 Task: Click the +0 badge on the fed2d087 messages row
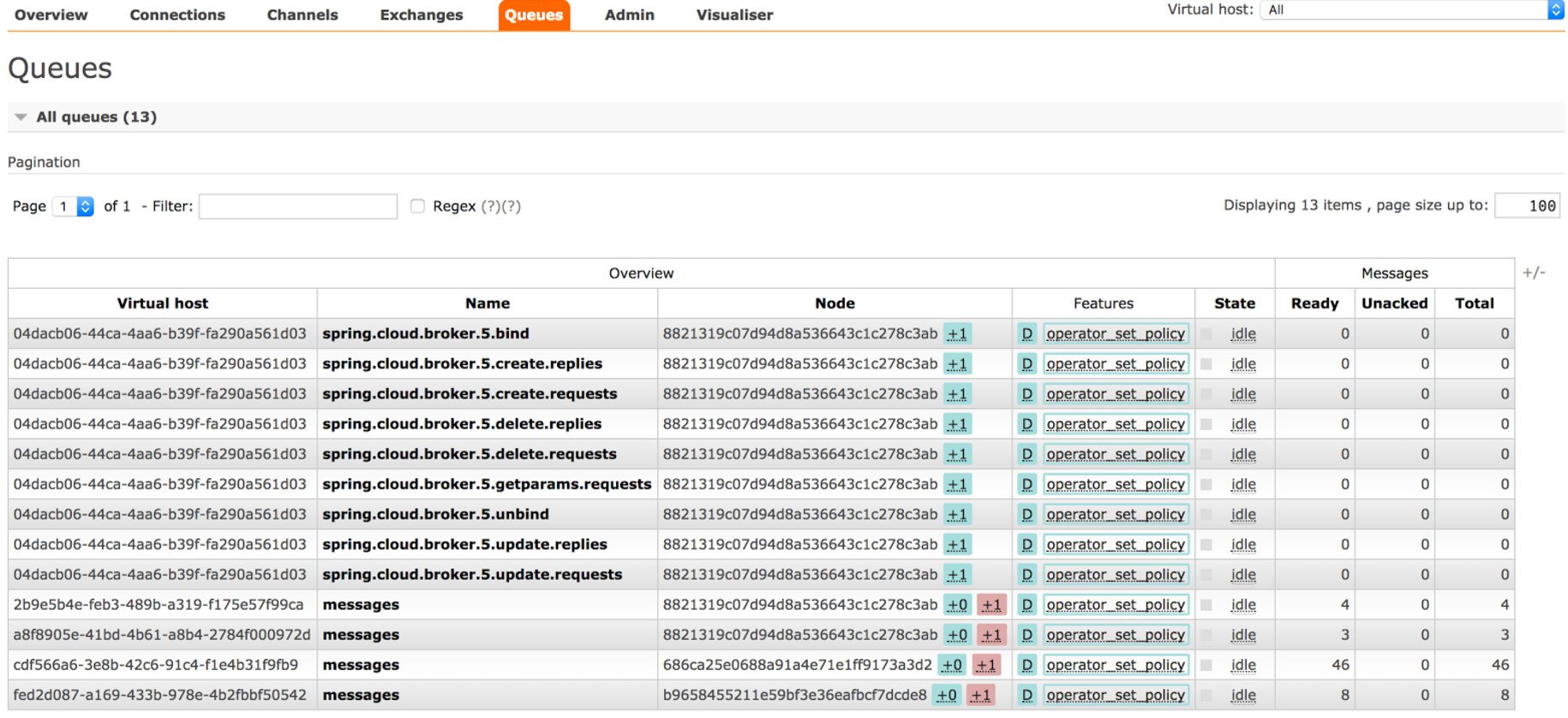(946, 695)
